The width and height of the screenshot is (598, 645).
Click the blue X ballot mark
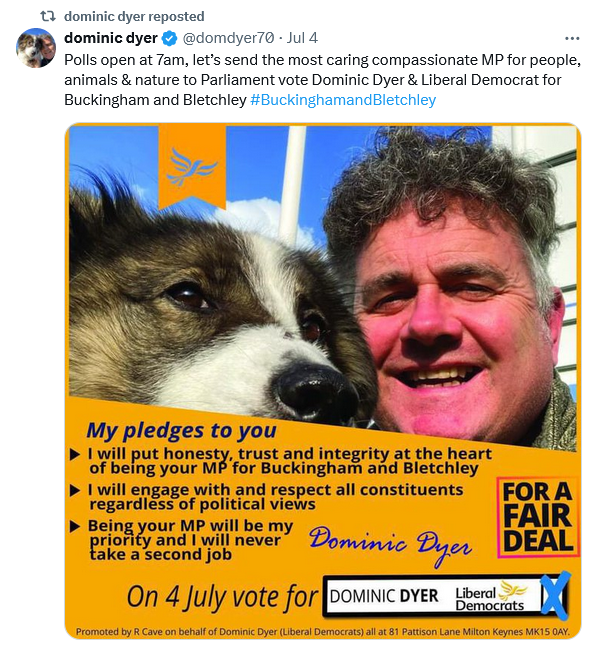555,595
